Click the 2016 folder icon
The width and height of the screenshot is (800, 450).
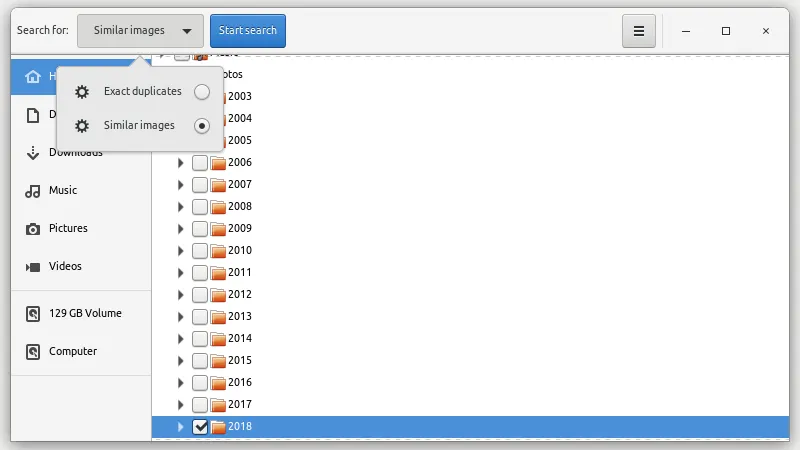(x=218, y=383)
